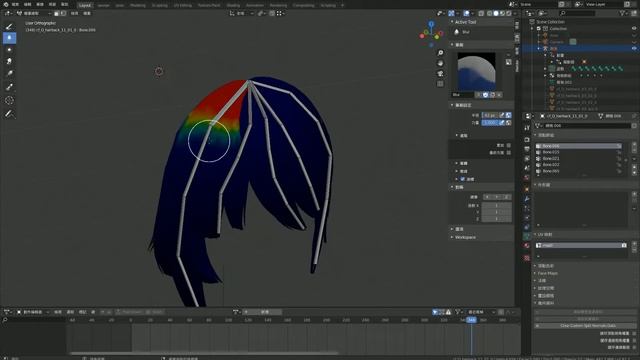This screenshot has height=360, width=640.
Task: Toggle Z mirror symmetry button
Action: [507, 197]
